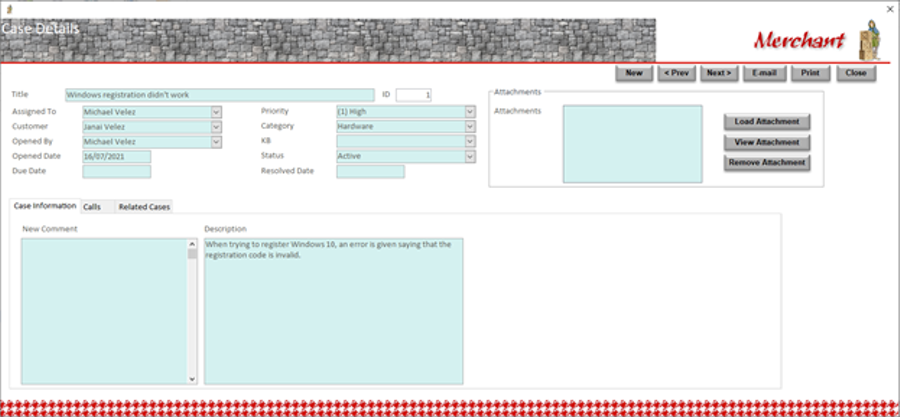Click the gray Close button
Image resolution: width=900 pixels, height=417 pixels.
(856, 73)
